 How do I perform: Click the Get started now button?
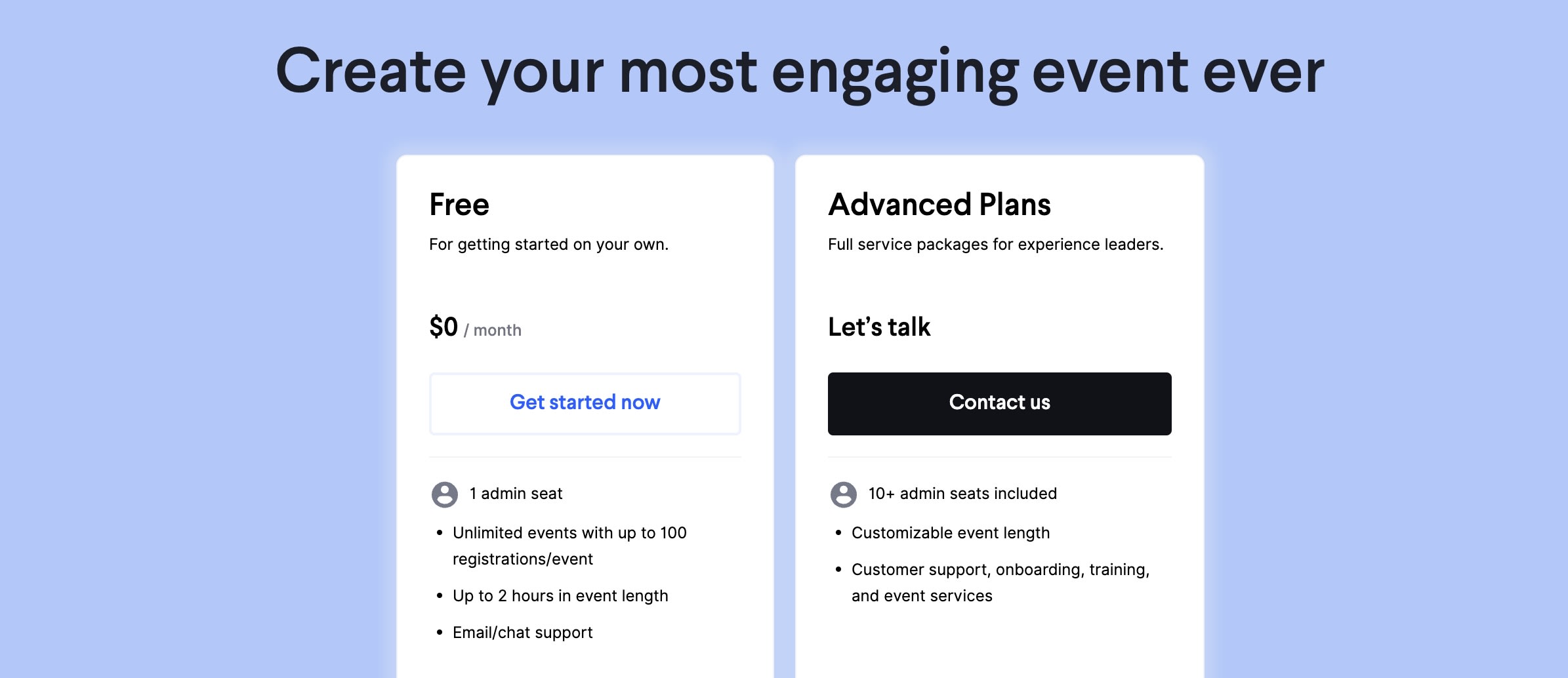[585, 403]
